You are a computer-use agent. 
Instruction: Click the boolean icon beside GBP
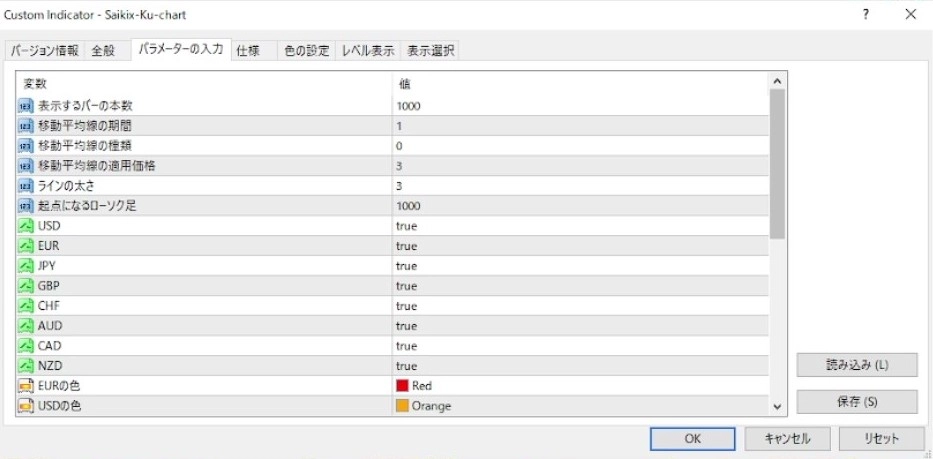[x=26, y=286]
